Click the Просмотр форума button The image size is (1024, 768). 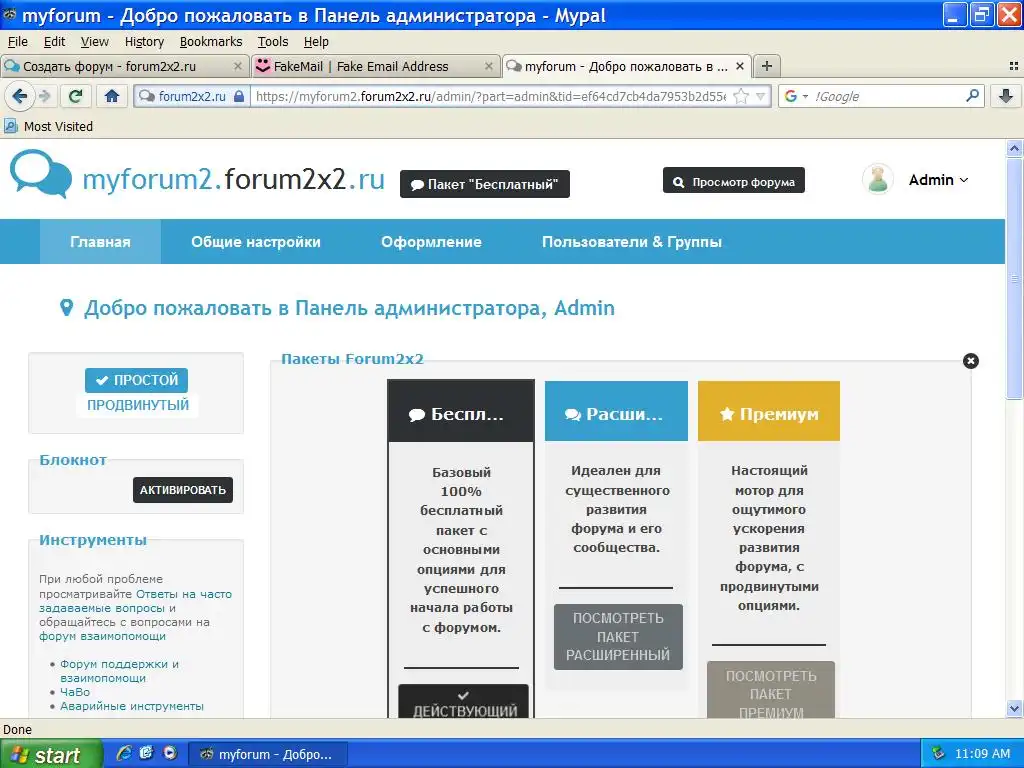[734, 181]
